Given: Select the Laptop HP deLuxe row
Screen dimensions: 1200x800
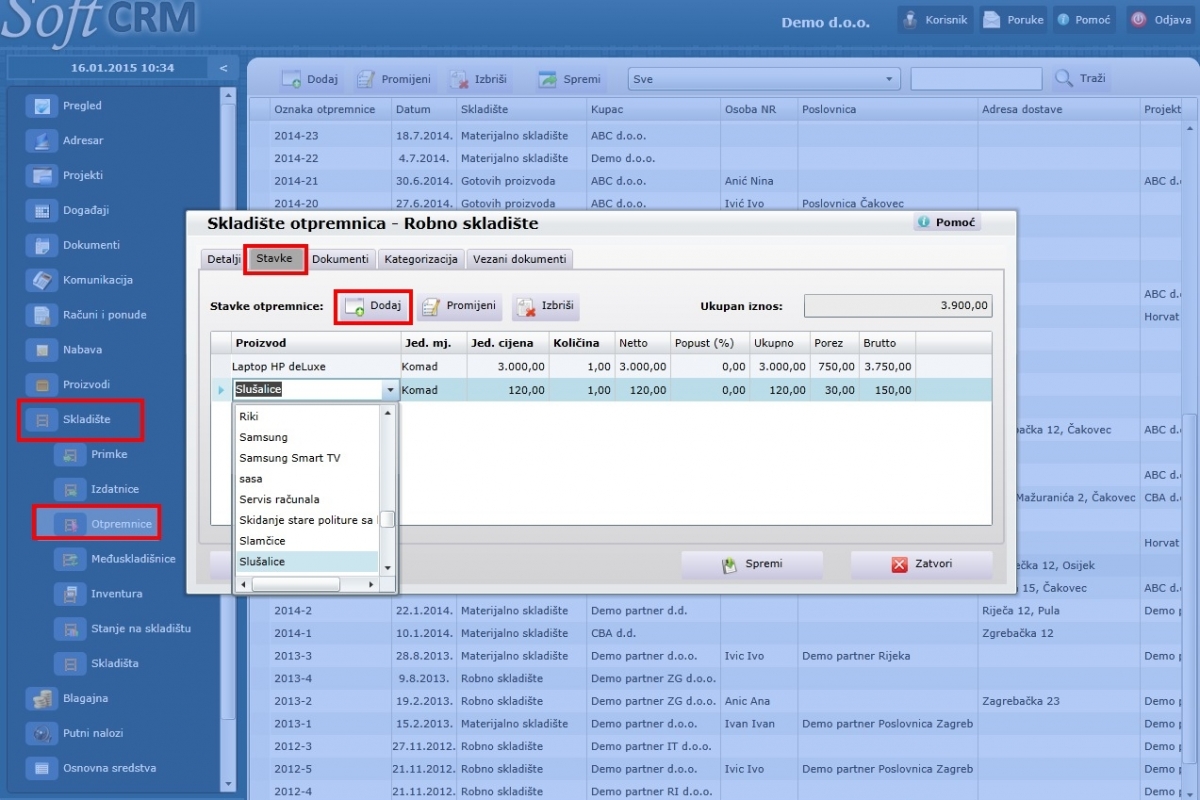Looking at the screenshot, I should tap(601, 367).
